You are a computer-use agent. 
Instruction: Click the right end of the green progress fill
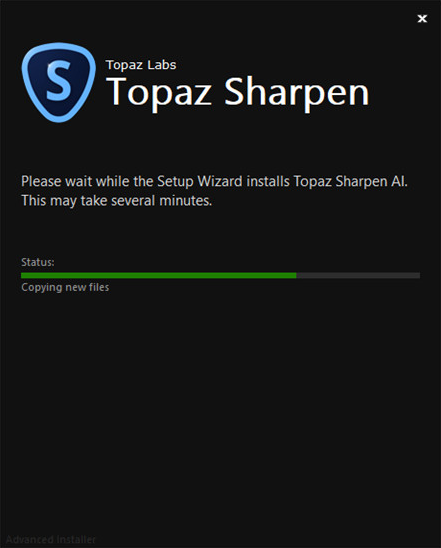click(294, 275)
